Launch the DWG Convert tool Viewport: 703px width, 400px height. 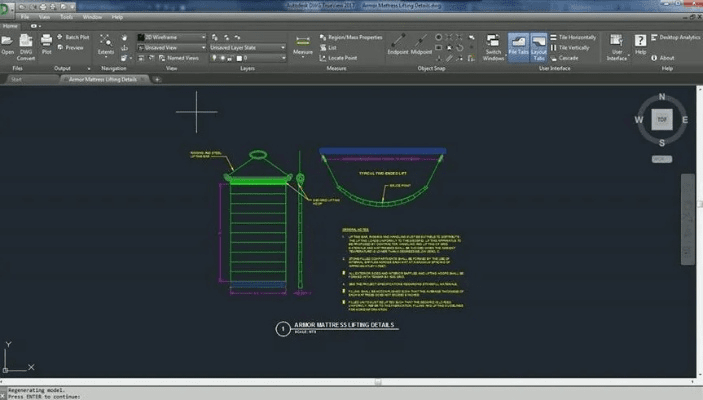pyautogui.click(x=27, y=42)
